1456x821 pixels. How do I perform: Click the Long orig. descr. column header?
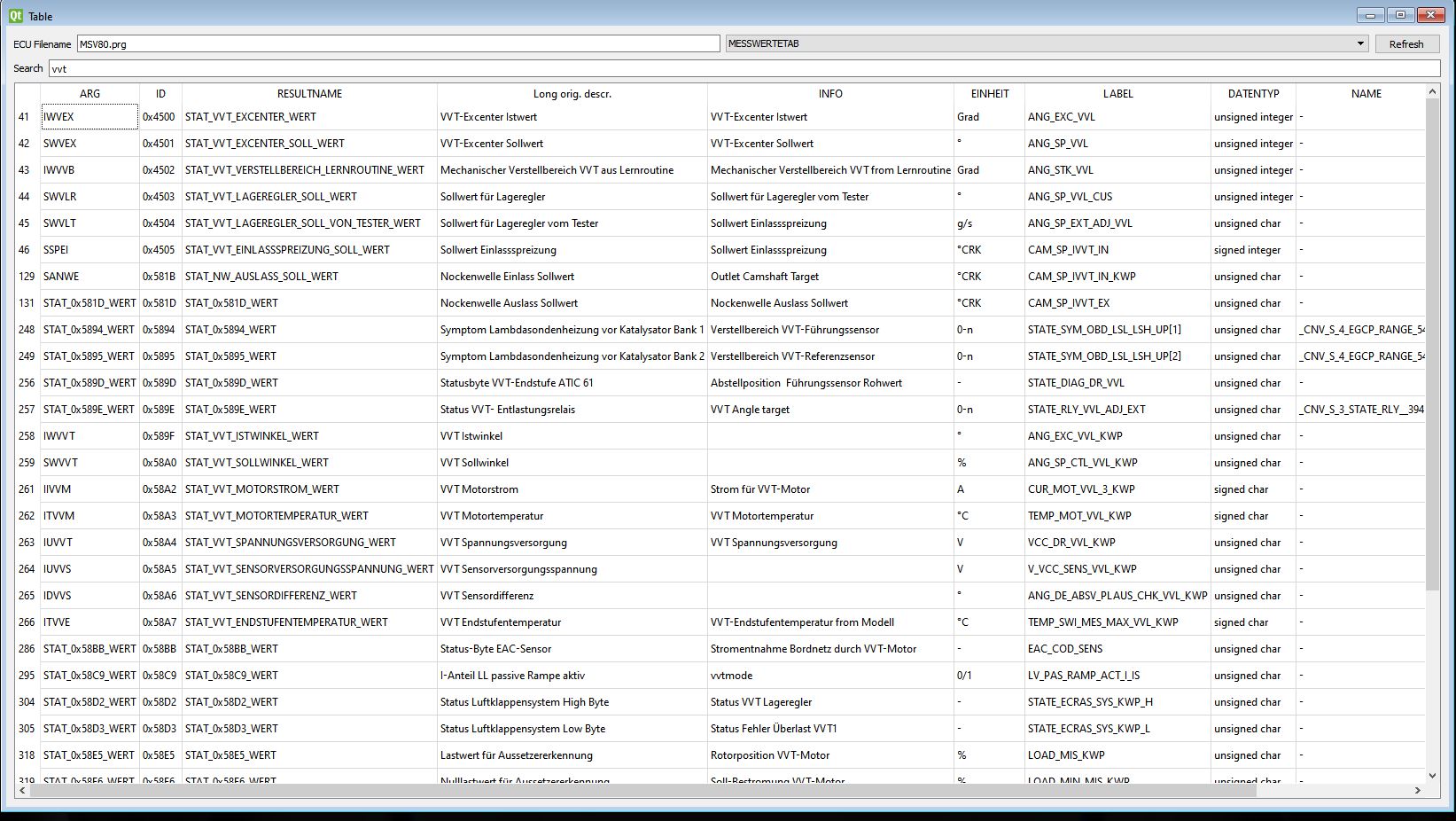point(572,93)
